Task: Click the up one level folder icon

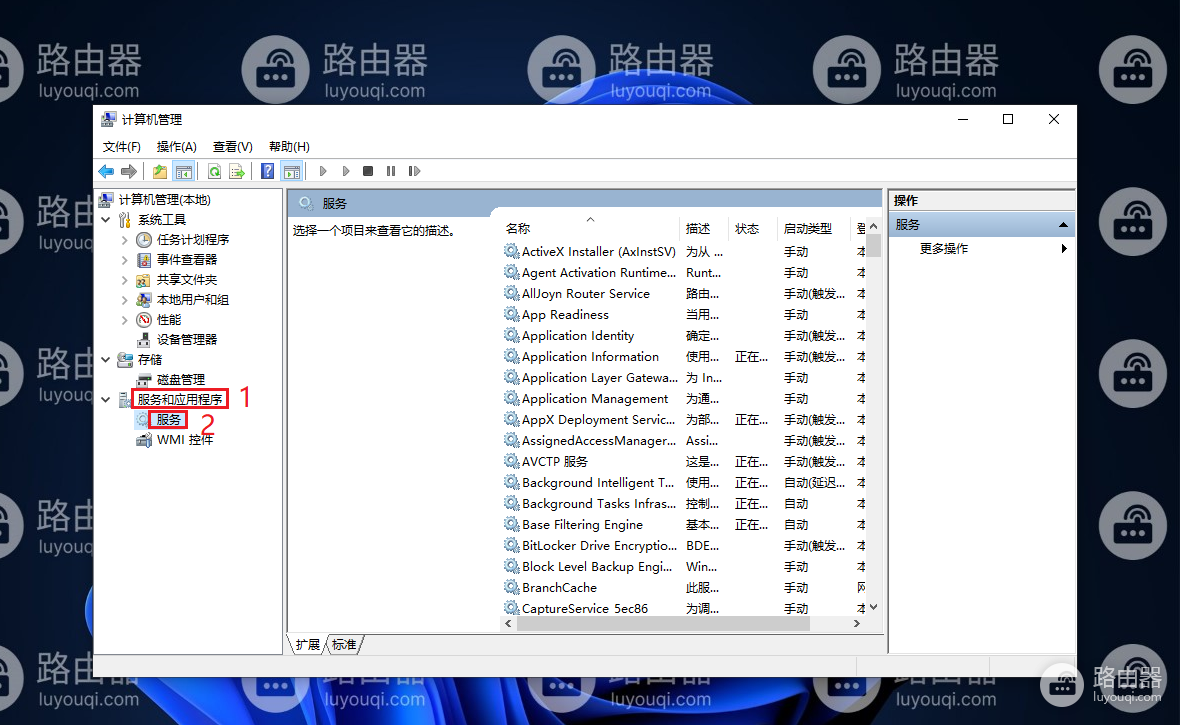Action: click(x=160, y=172)
